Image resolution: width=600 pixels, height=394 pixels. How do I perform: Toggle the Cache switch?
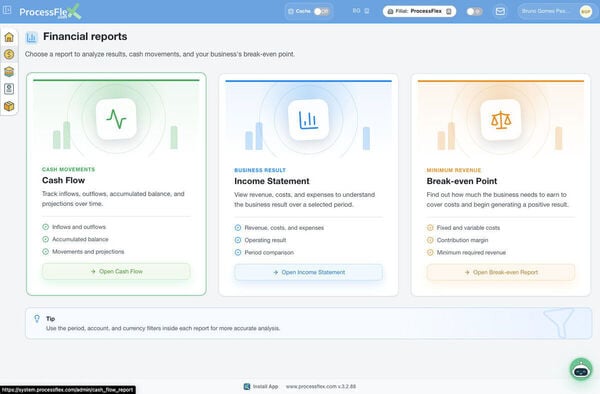pyautogui.click(x=321, y=11)
